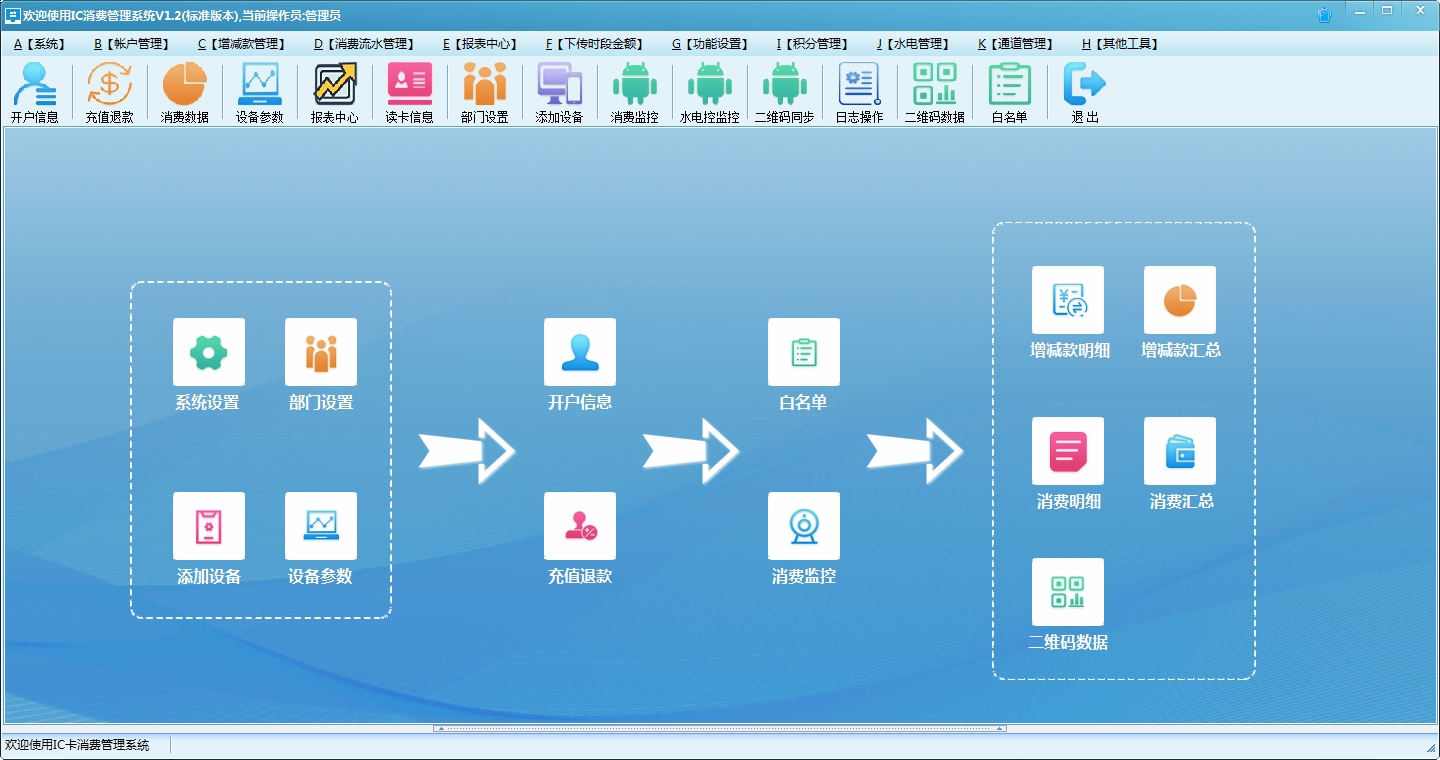Screen dimensions: 1440x760
Task: Click the I【积分管理】 menu
Action: (x=812, y=44)
